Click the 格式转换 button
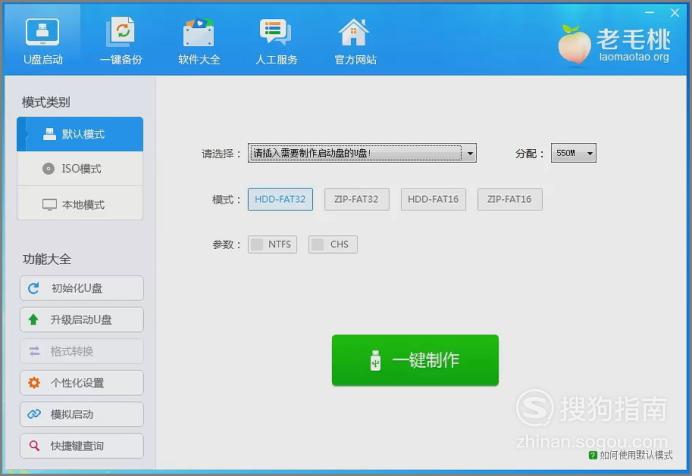 coord(82,351)
